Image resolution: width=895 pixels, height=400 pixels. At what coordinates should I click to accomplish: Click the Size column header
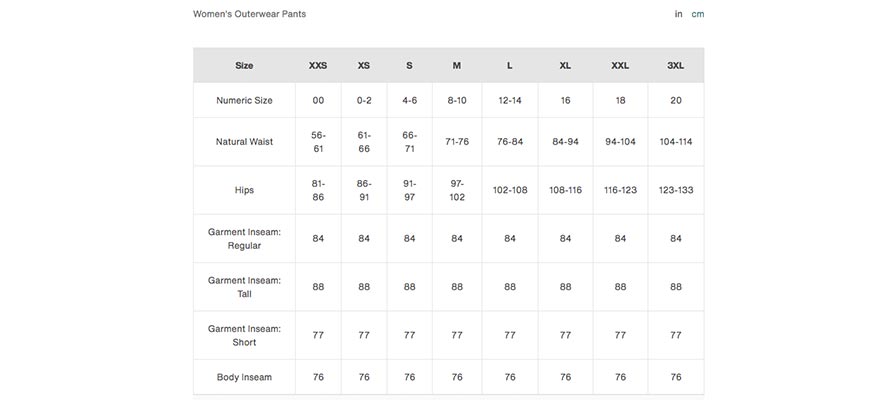tap(244, 66)
